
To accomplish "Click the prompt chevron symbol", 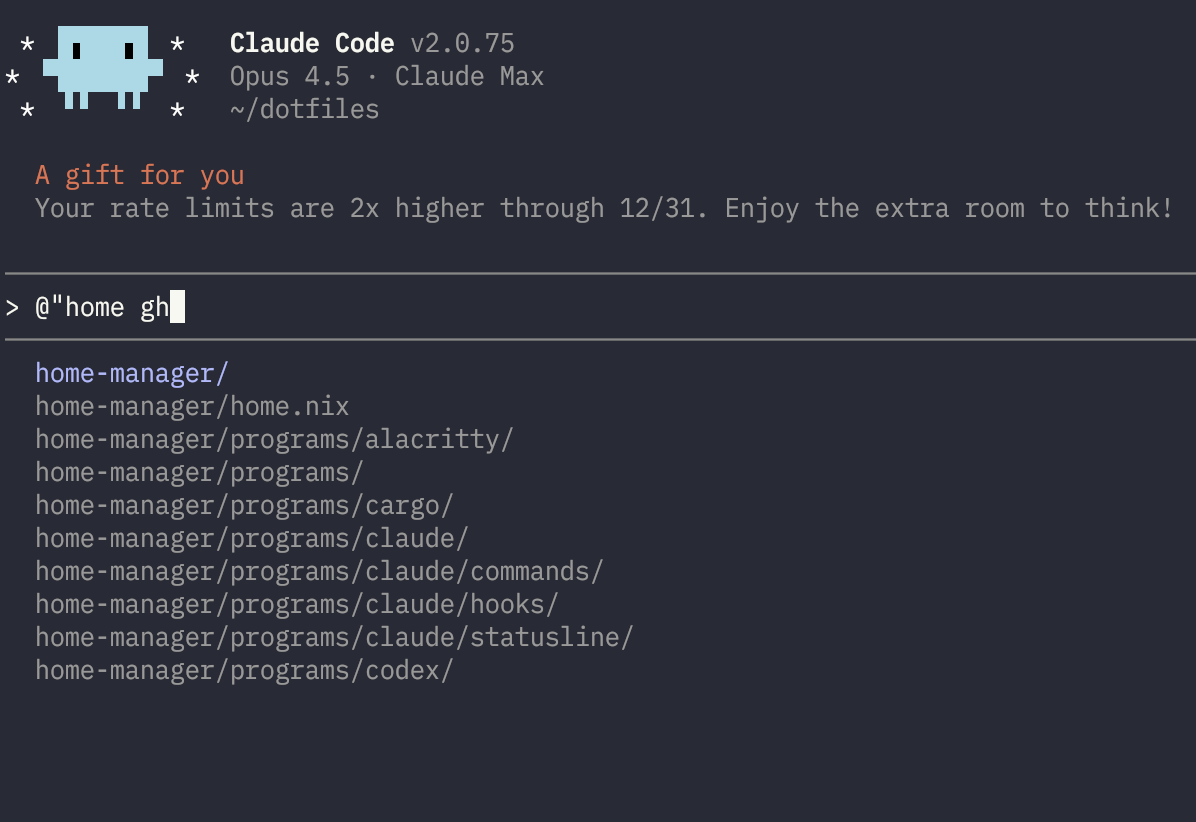I will (12, 307).
